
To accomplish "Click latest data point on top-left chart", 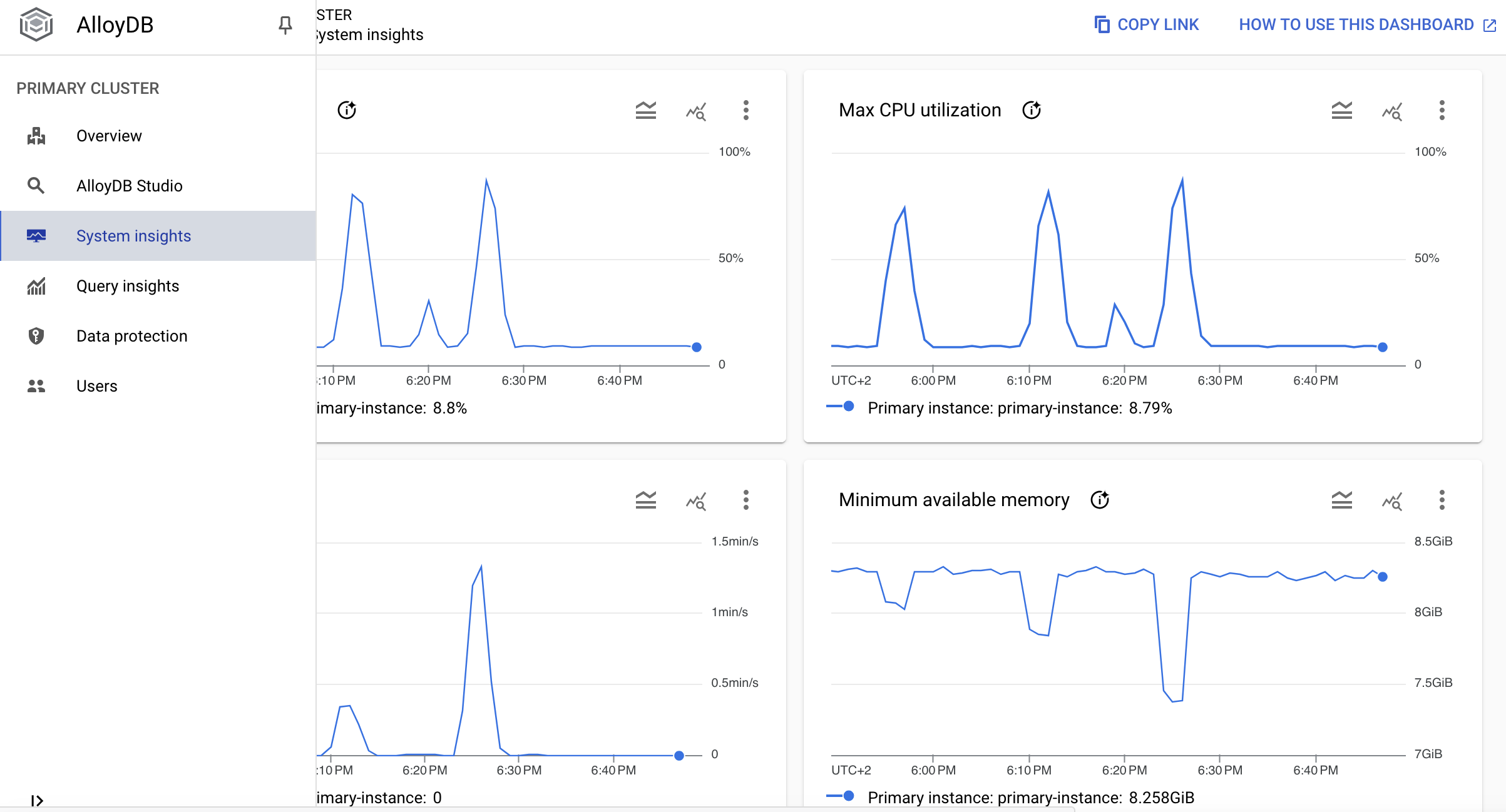I will (x=697, y=347).
